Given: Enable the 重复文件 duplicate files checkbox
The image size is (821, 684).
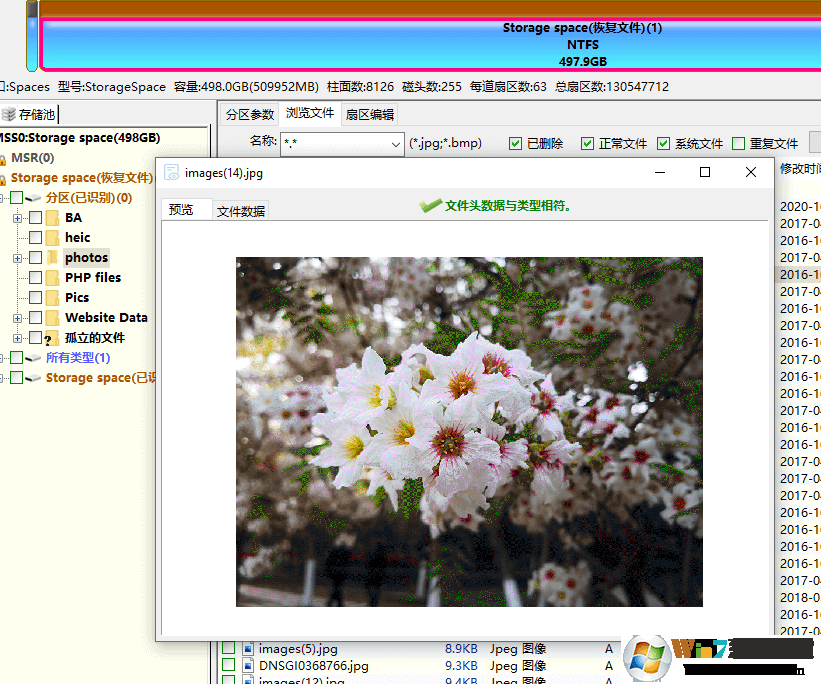Looking at the screenshot, I should [739, 143].
